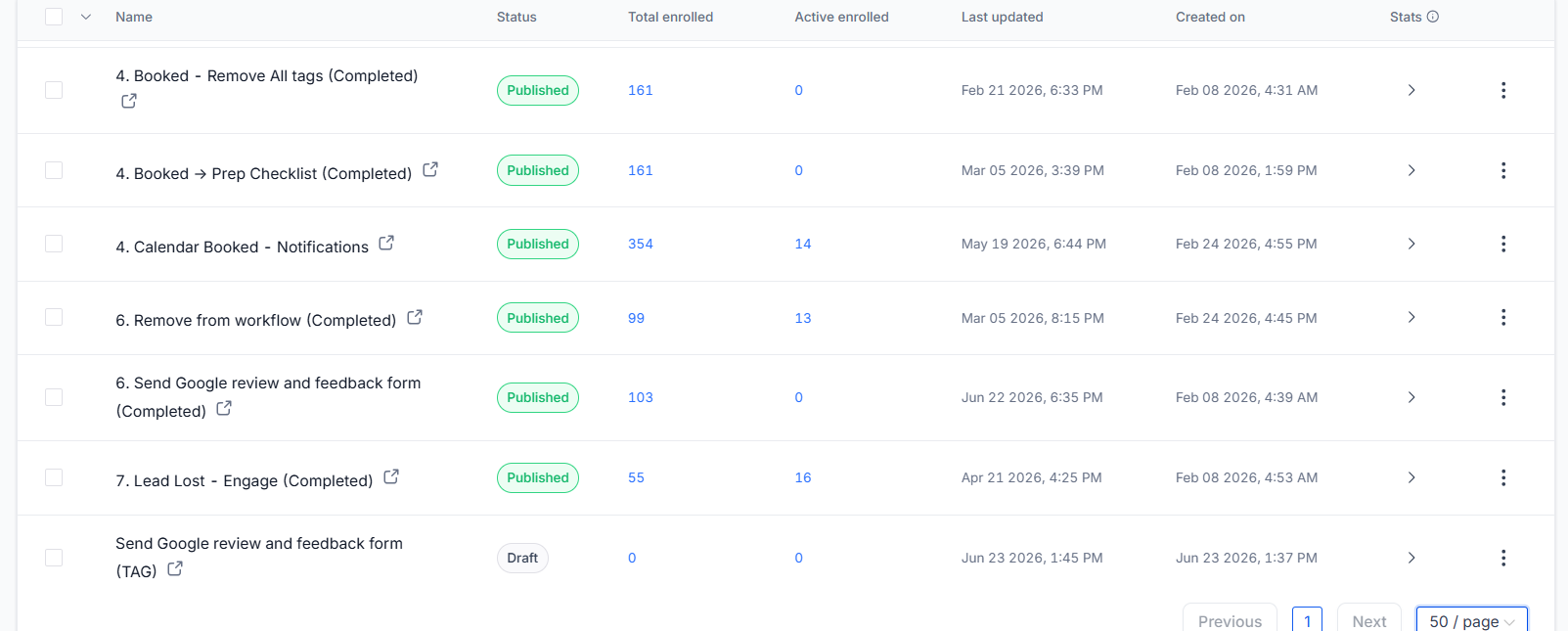
Task: Open total enrolled count 55
Action: 636,477
